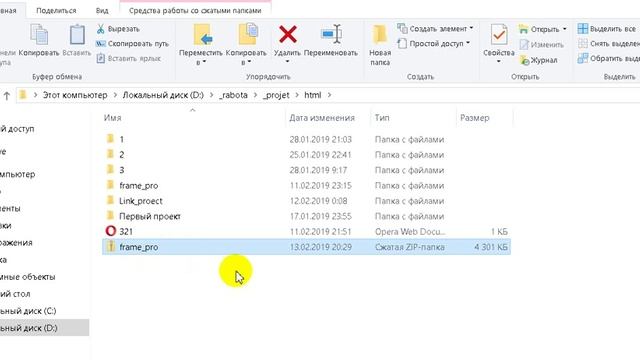Click Локальный диск (D:) breadcrumb
Image resolution: width=640 pixels, height=360 pixels.
pyautogui.click(x=163, y=95)
